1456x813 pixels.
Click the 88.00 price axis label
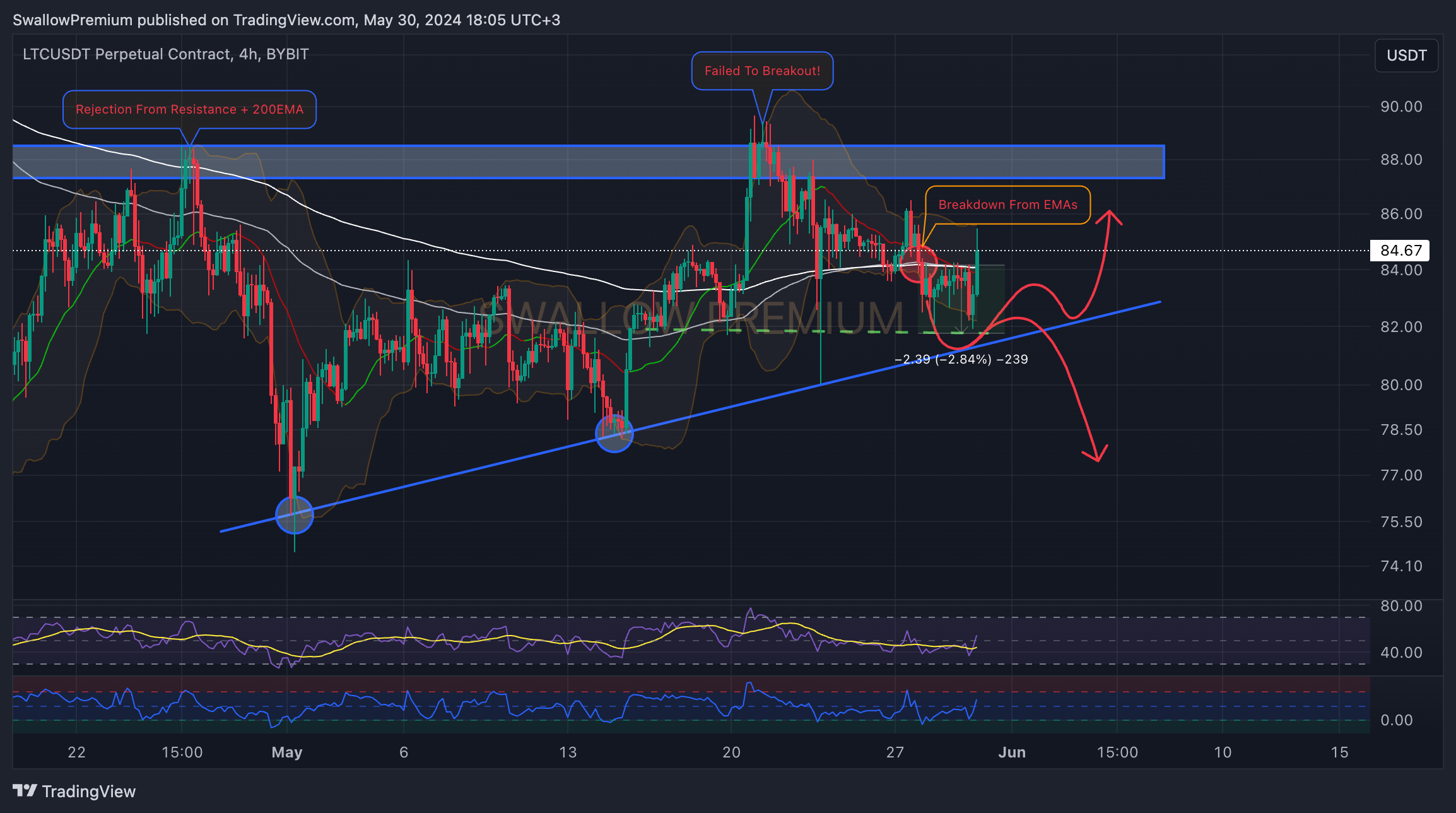[1401, 160]
